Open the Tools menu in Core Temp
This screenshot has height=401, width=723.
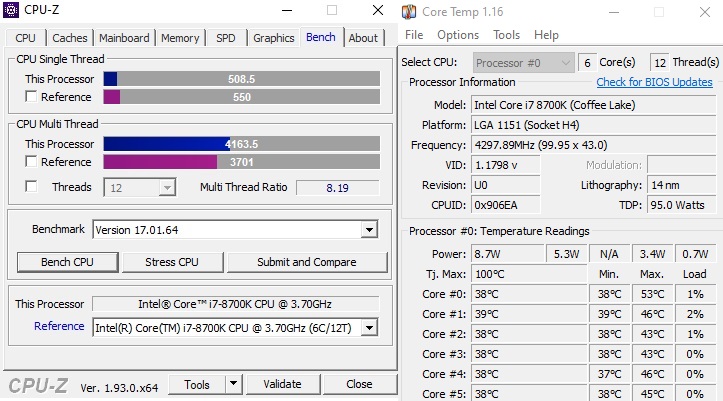coord(506,35)
